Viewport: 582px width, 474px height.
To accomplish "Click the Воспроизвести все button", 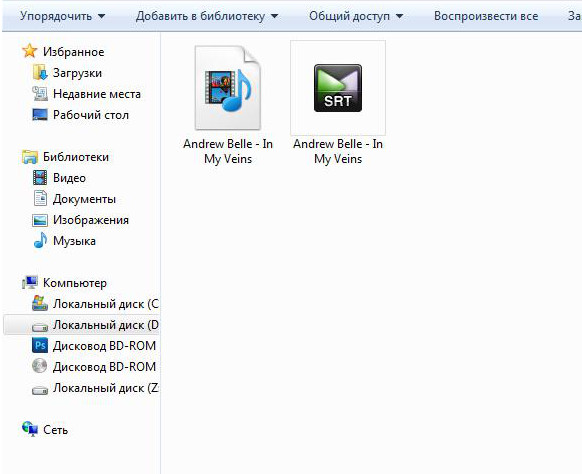I will point(486,16).
